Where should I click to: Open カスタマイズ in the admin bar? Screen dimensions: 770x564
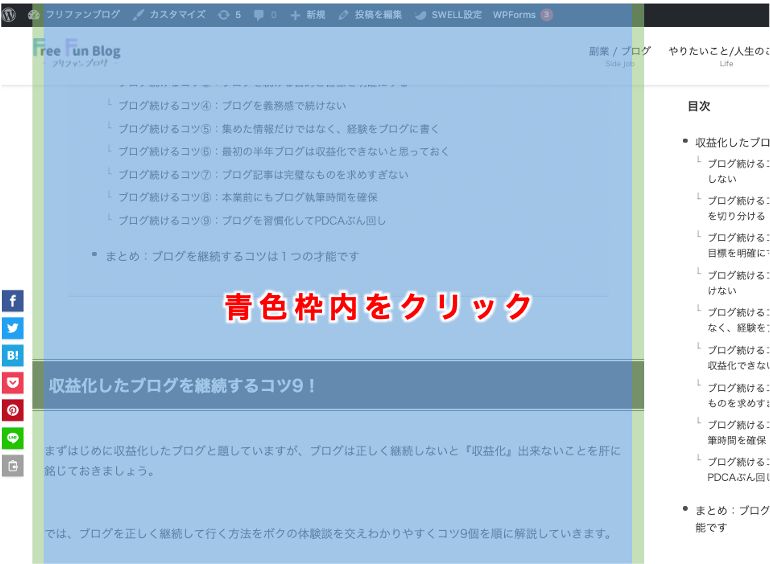tap(177, 14)
